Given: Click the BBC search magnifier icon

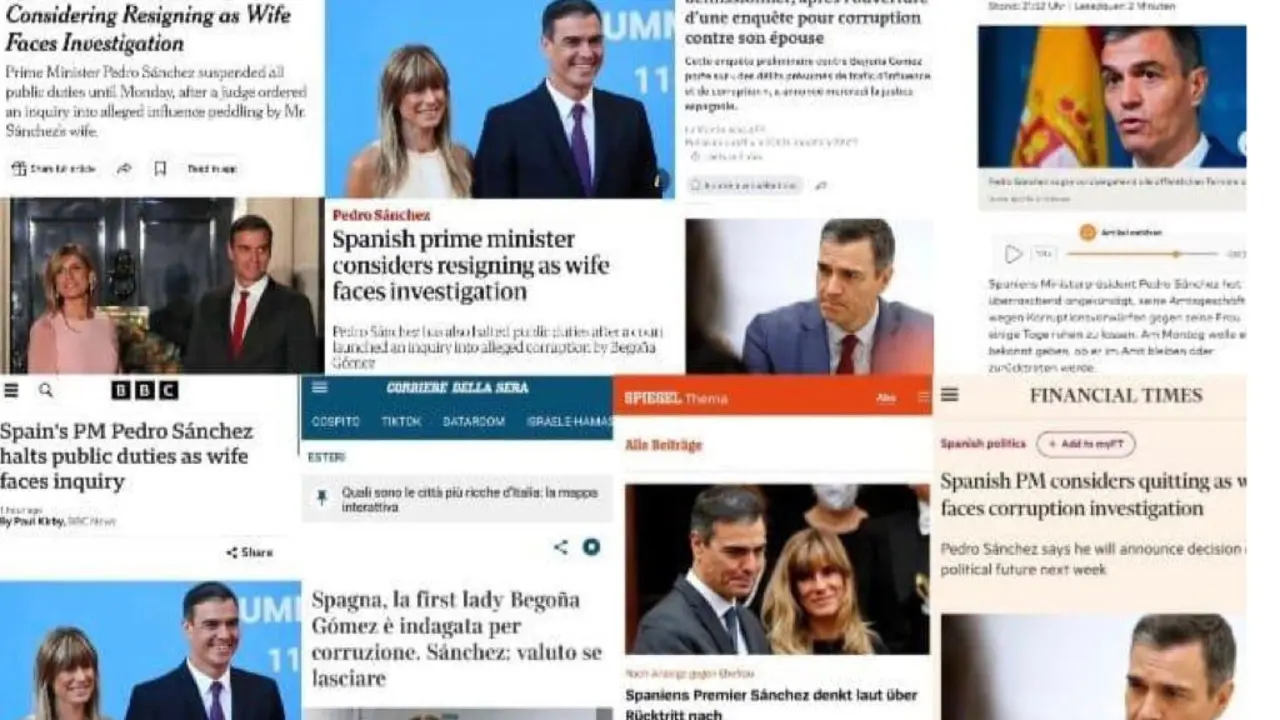Looking at the screenshot, I should pyautogui.click(x=45, y=390).
